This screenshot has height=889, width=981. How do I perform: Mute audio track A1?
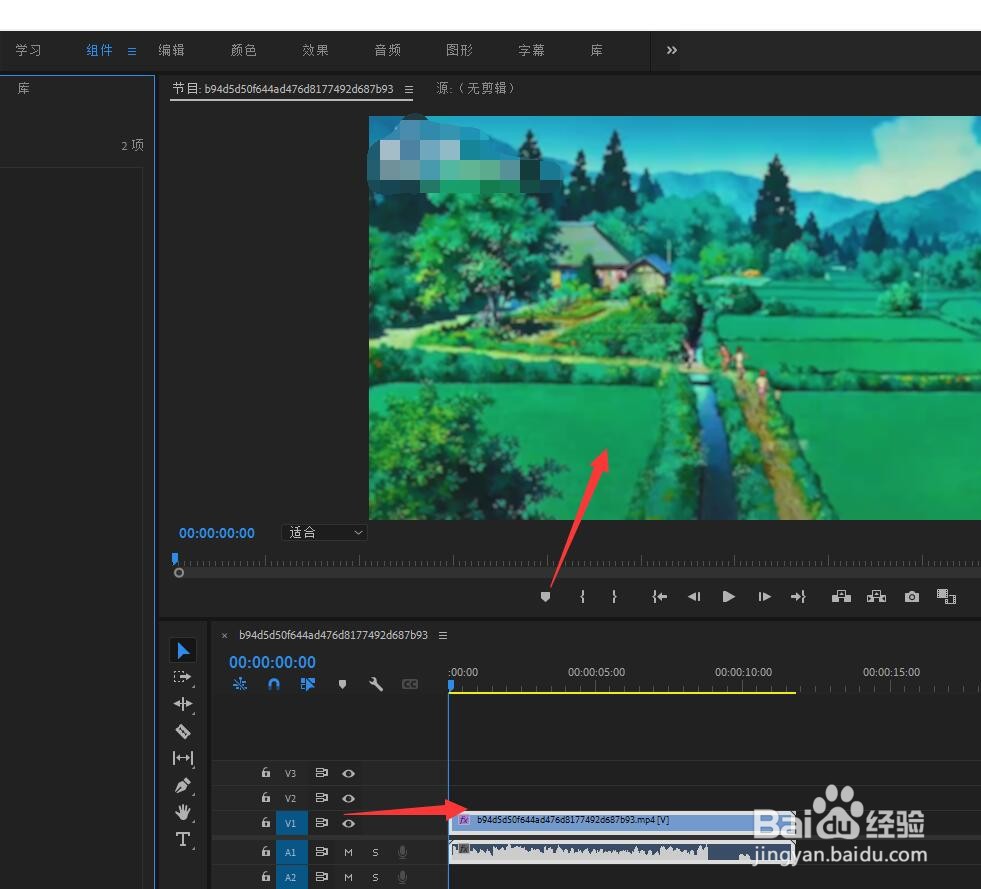[x=348, y=852]
